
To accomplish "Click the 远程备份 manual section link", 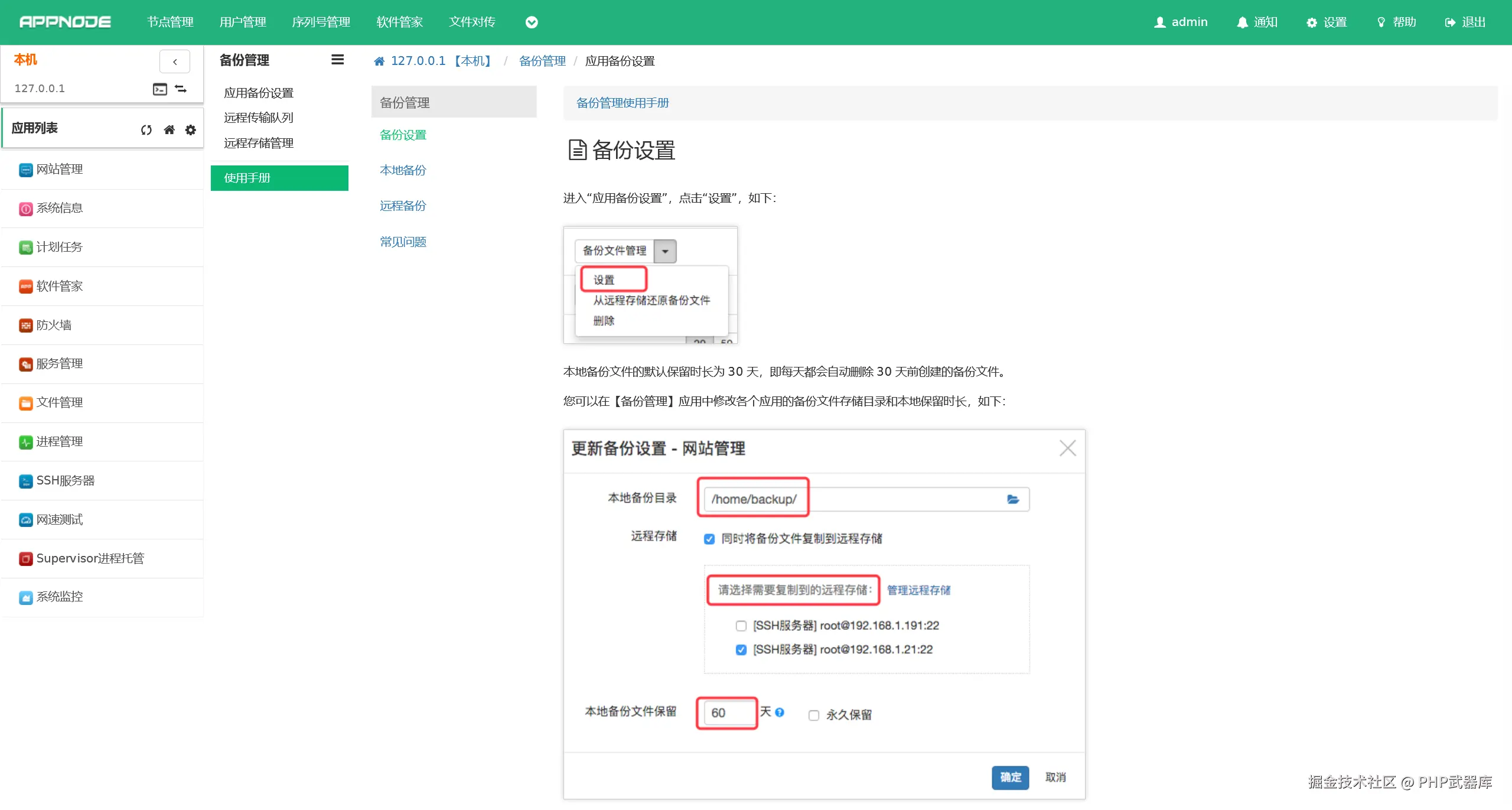I will click(x=403, y=206).
